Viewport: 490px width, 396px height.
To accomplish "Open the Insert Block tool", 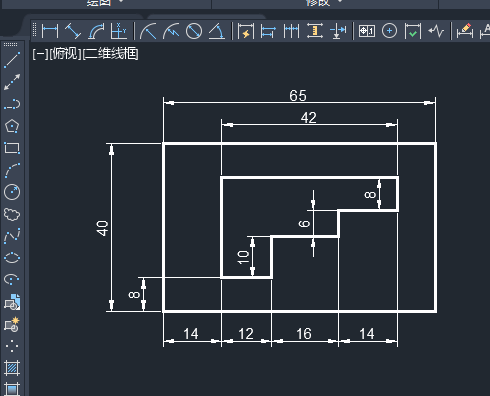I will pos(12,302).
